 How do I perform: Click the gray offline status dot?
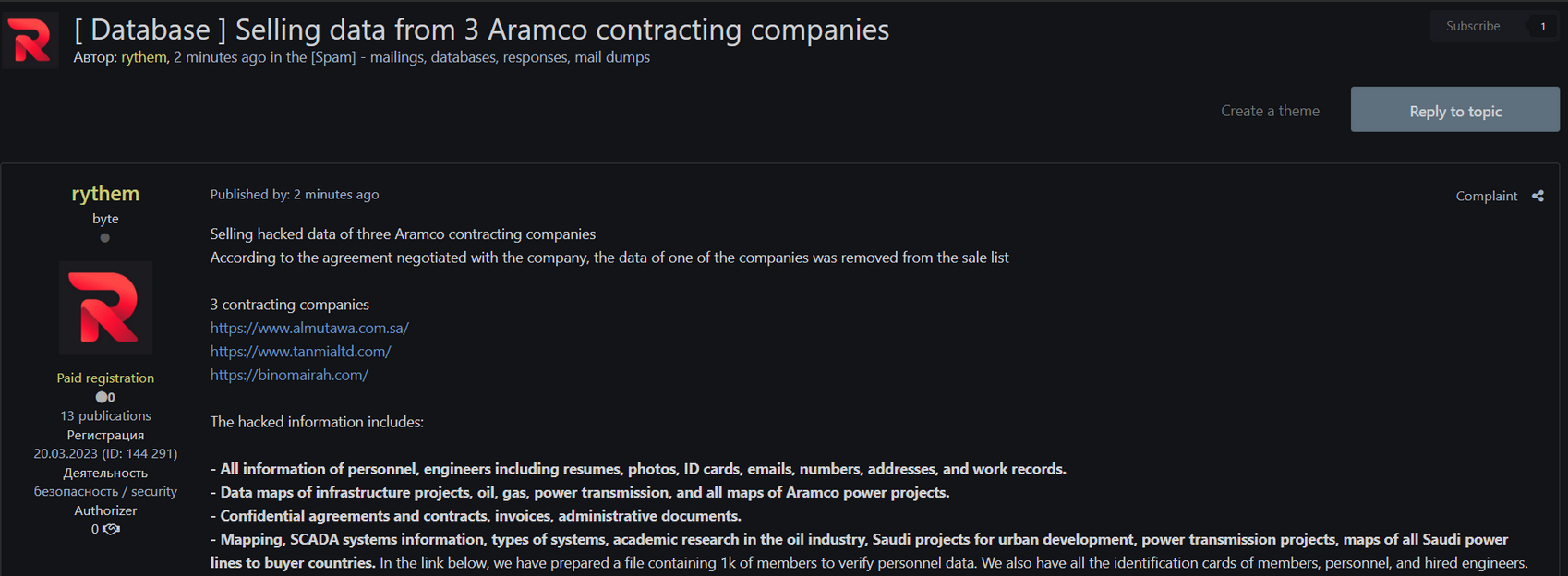[105, 238]
